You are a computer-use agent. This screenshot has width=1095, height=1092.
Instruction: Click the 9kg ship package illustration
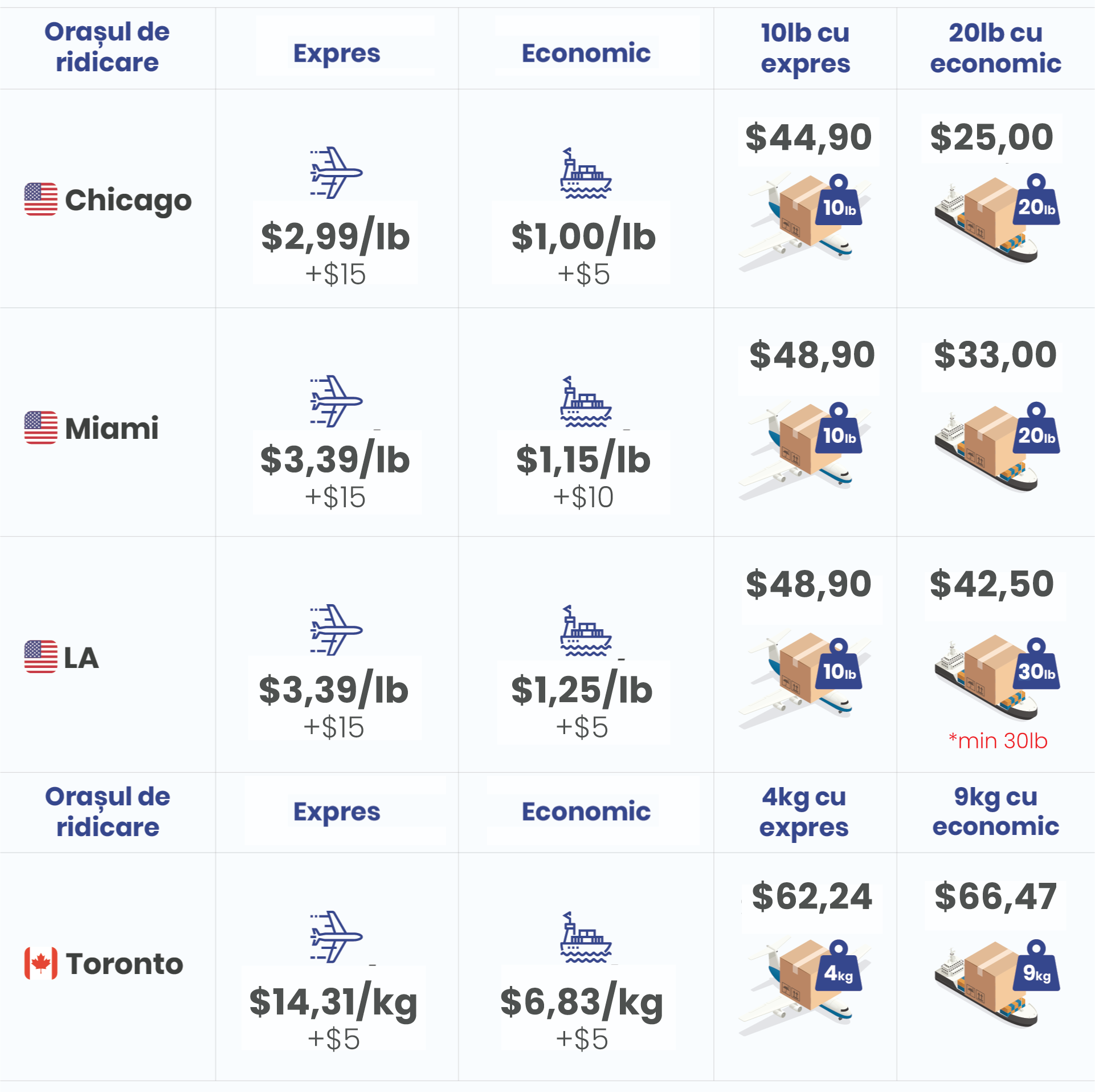(997, 983)
